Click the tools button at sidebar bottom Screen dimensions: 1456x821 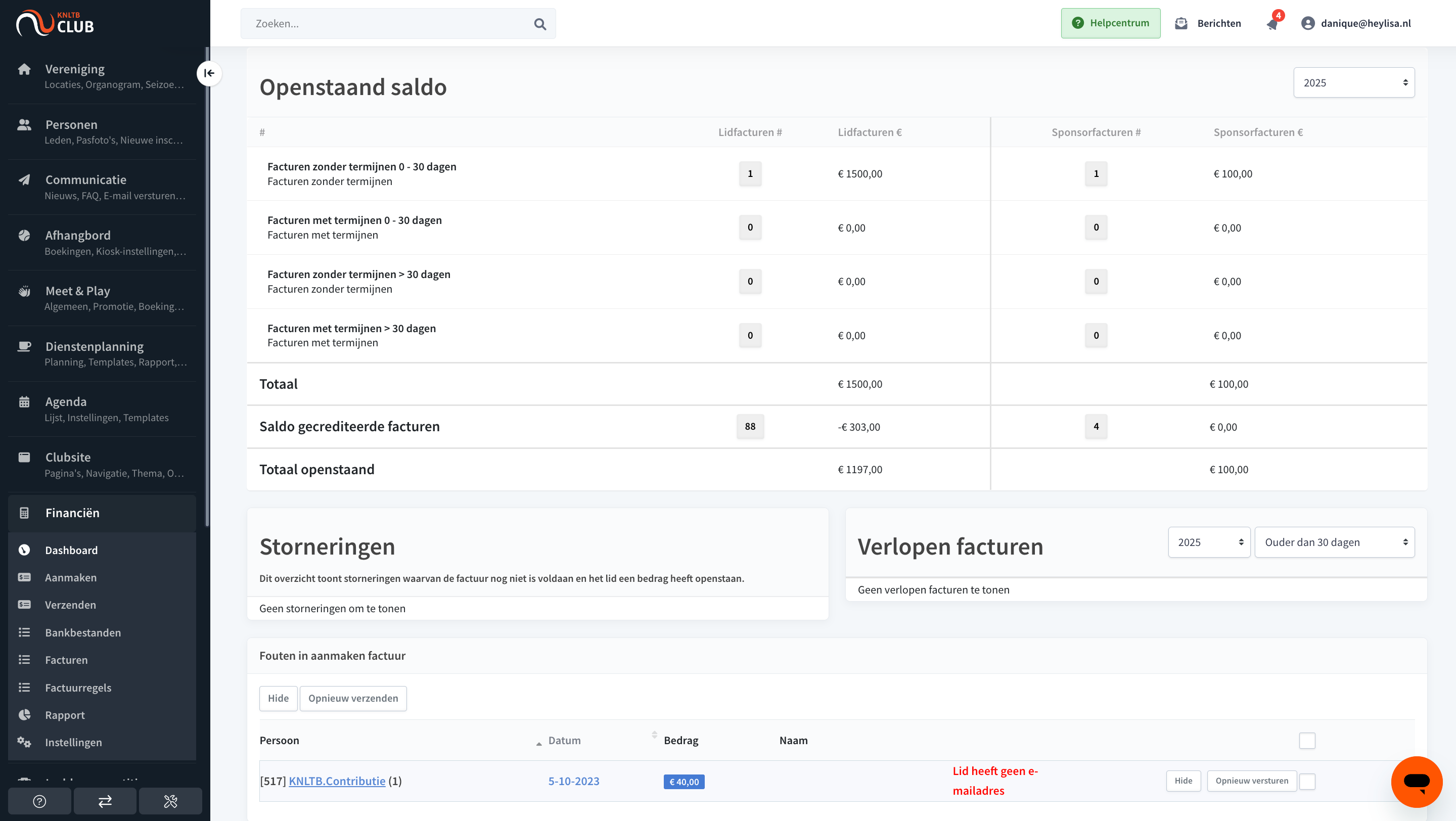[171, 801]
